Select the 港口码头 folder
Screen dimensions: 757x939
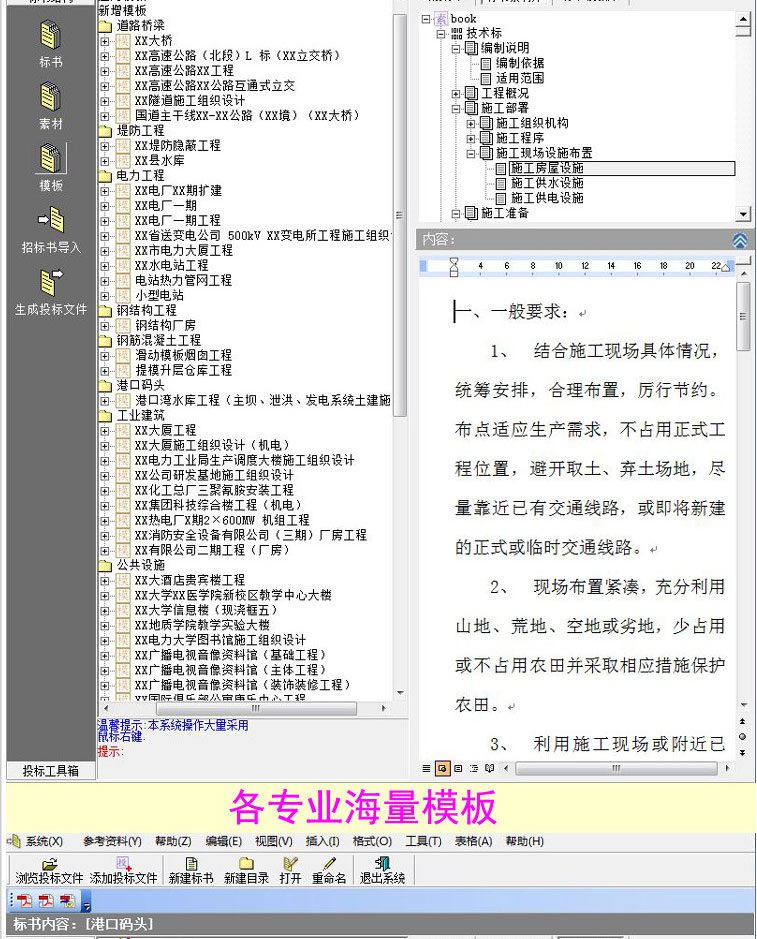140,385
